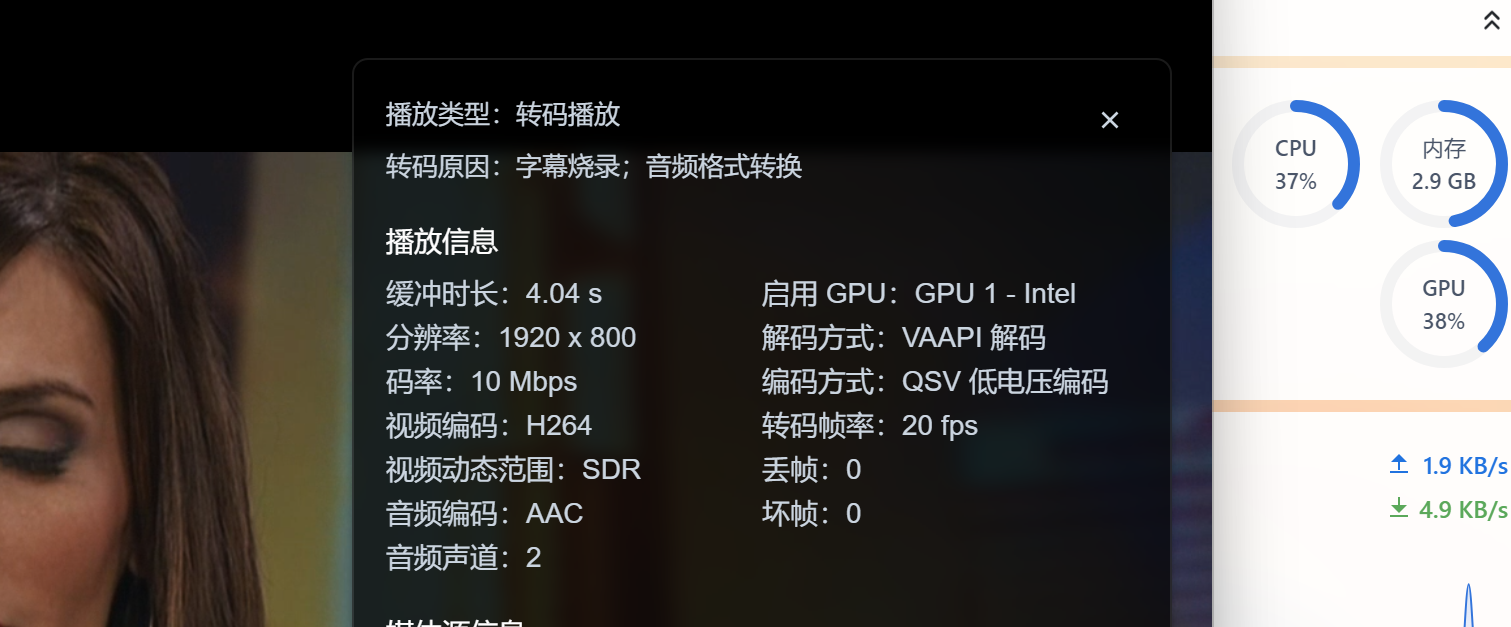Click the 1.9 KB/s upload rate text
Screen dimensions: 1511x627
[x=1464, y=466]
